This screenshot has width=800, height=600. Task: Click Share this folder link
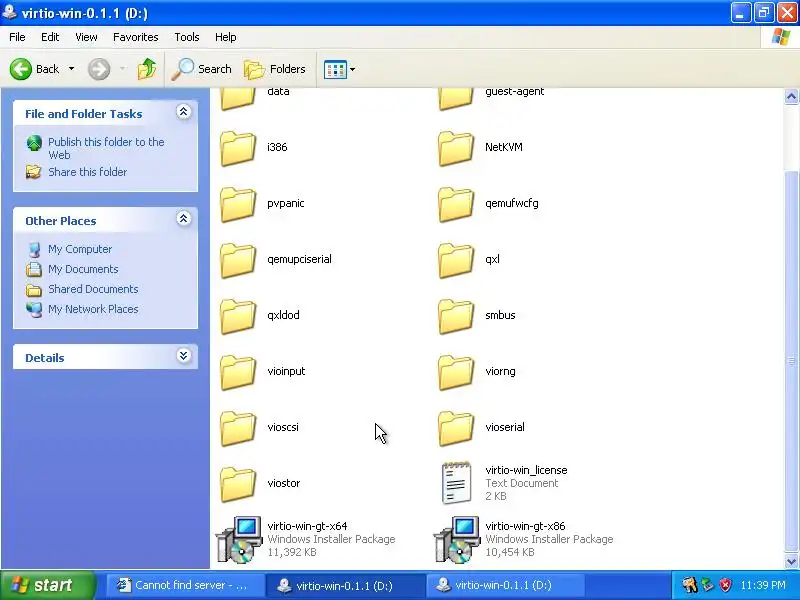[x=88, y=172]
